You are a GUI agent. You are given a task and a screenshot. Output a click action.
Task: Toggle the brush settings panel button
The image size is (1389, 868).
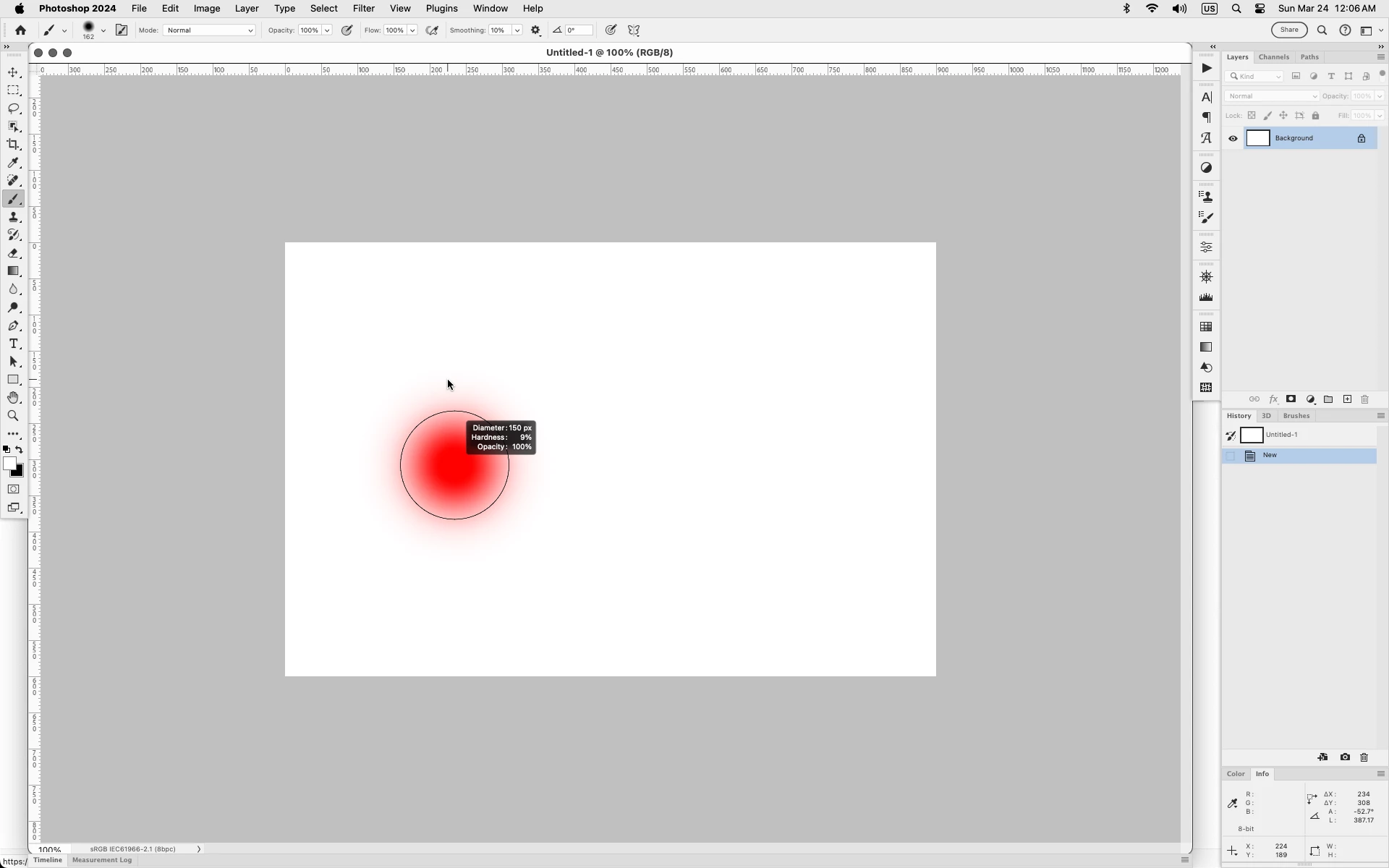[122, 30]
